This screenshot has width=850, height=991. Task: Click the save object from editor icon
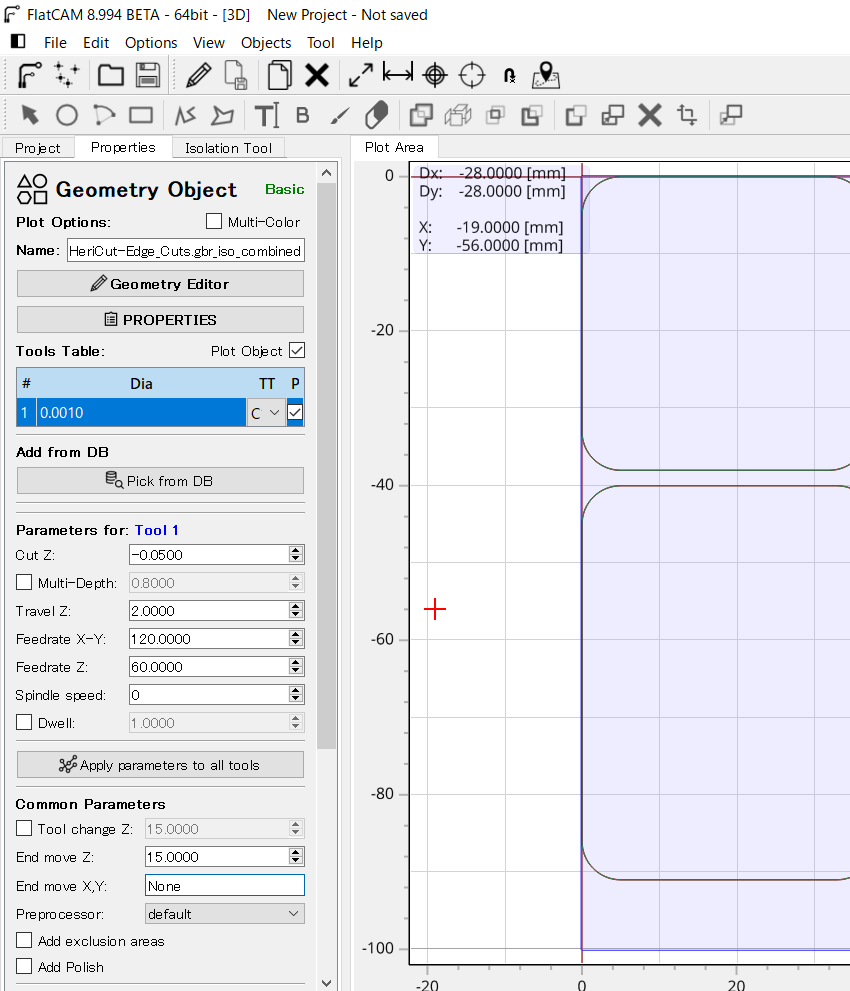pos(236,75)
